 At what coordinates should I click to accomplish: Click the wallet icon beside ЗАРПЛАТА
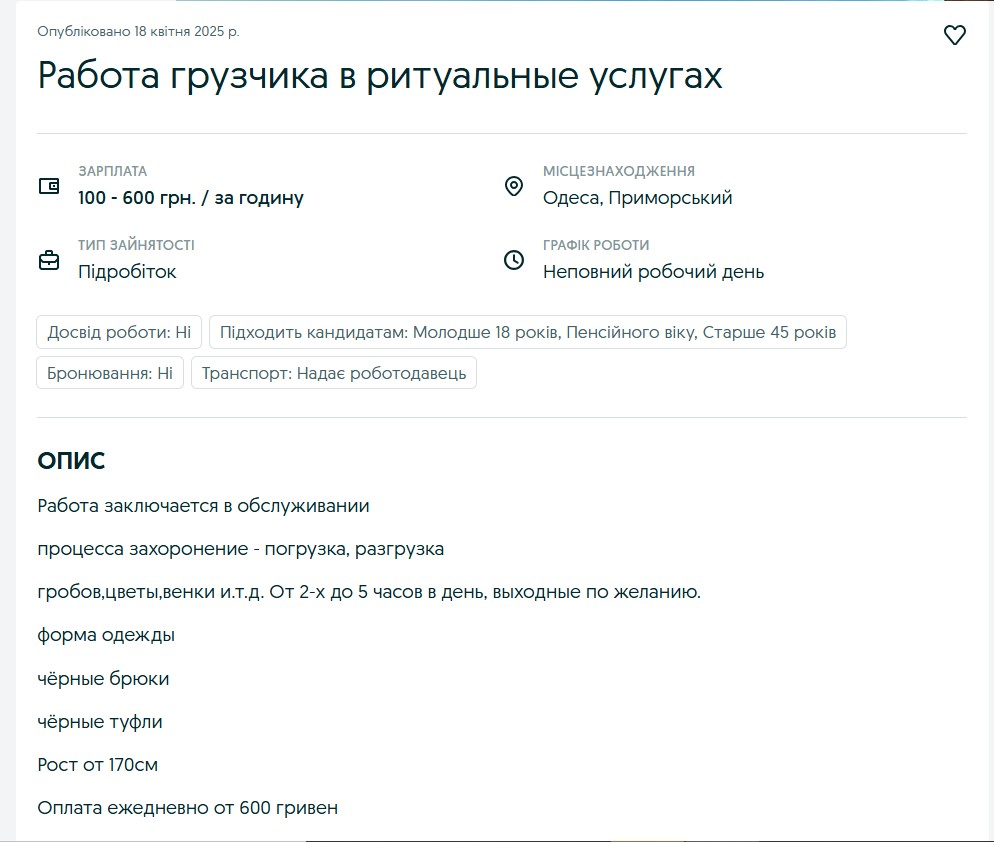(x=49, y=186)
